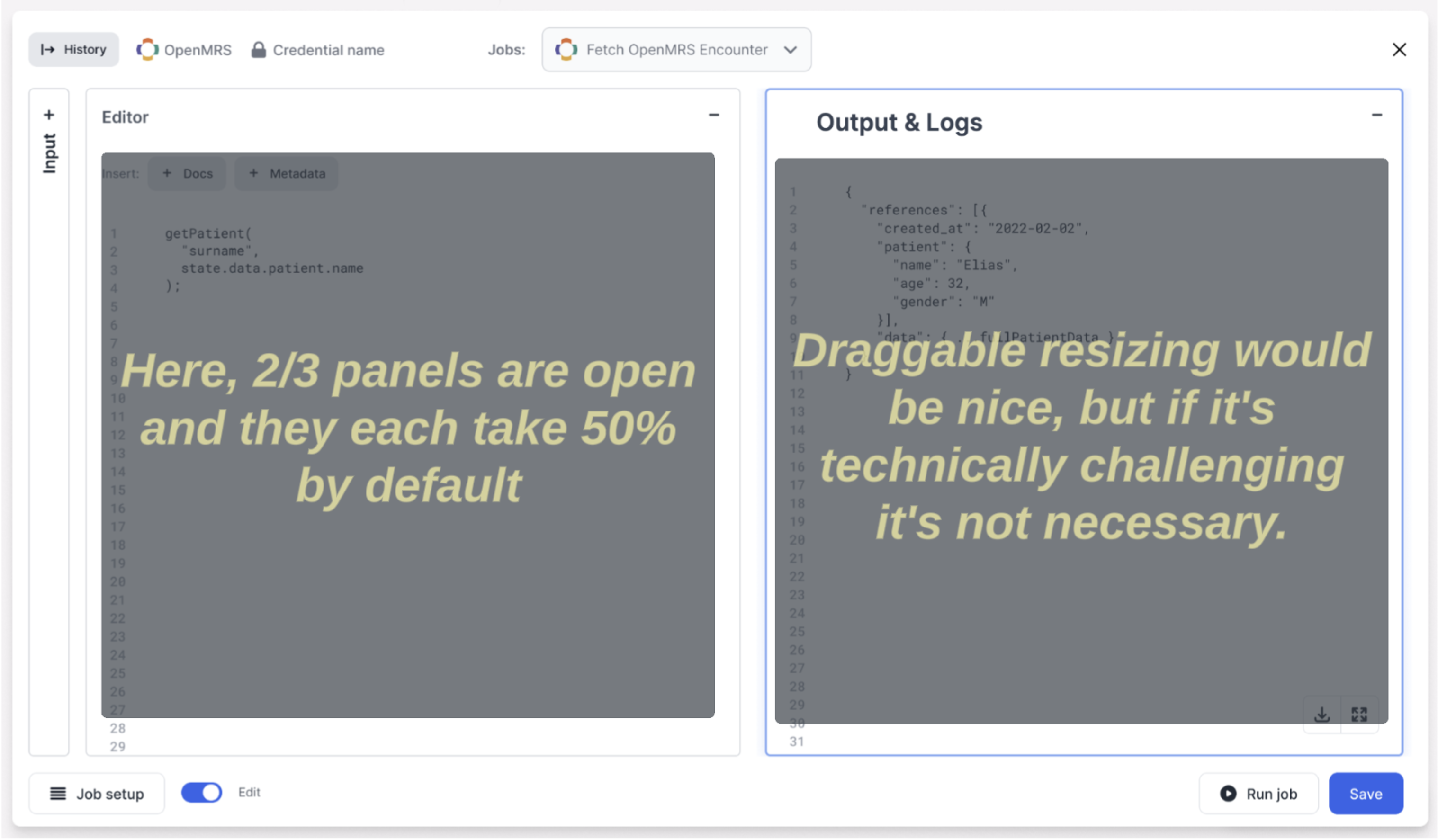Collapse the Output & Logs panel

point(1377,115)
